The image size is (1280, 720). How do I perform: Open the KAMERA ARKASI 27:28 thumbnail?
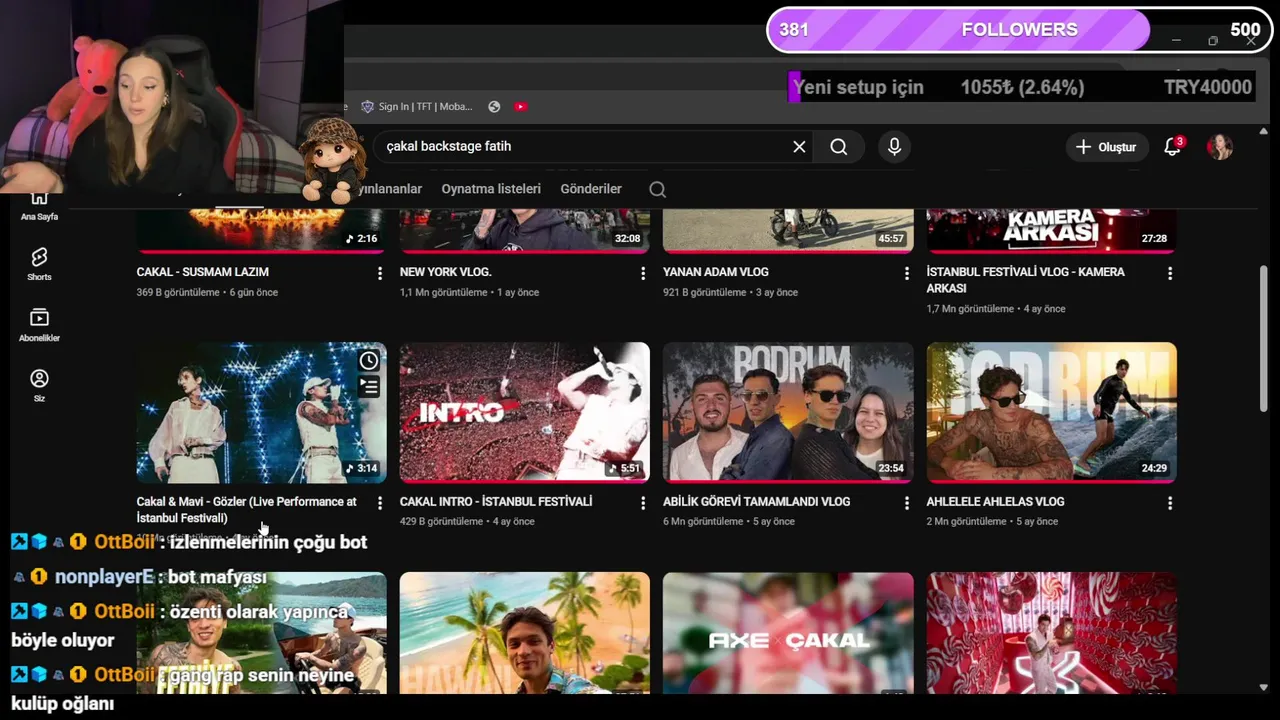tap(1051, 231)
